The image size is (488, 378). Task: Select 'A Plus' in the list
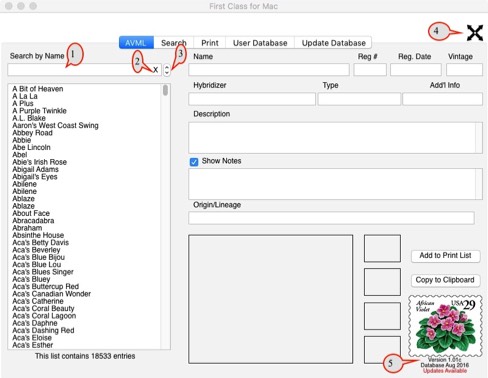(x=23, y=104)
